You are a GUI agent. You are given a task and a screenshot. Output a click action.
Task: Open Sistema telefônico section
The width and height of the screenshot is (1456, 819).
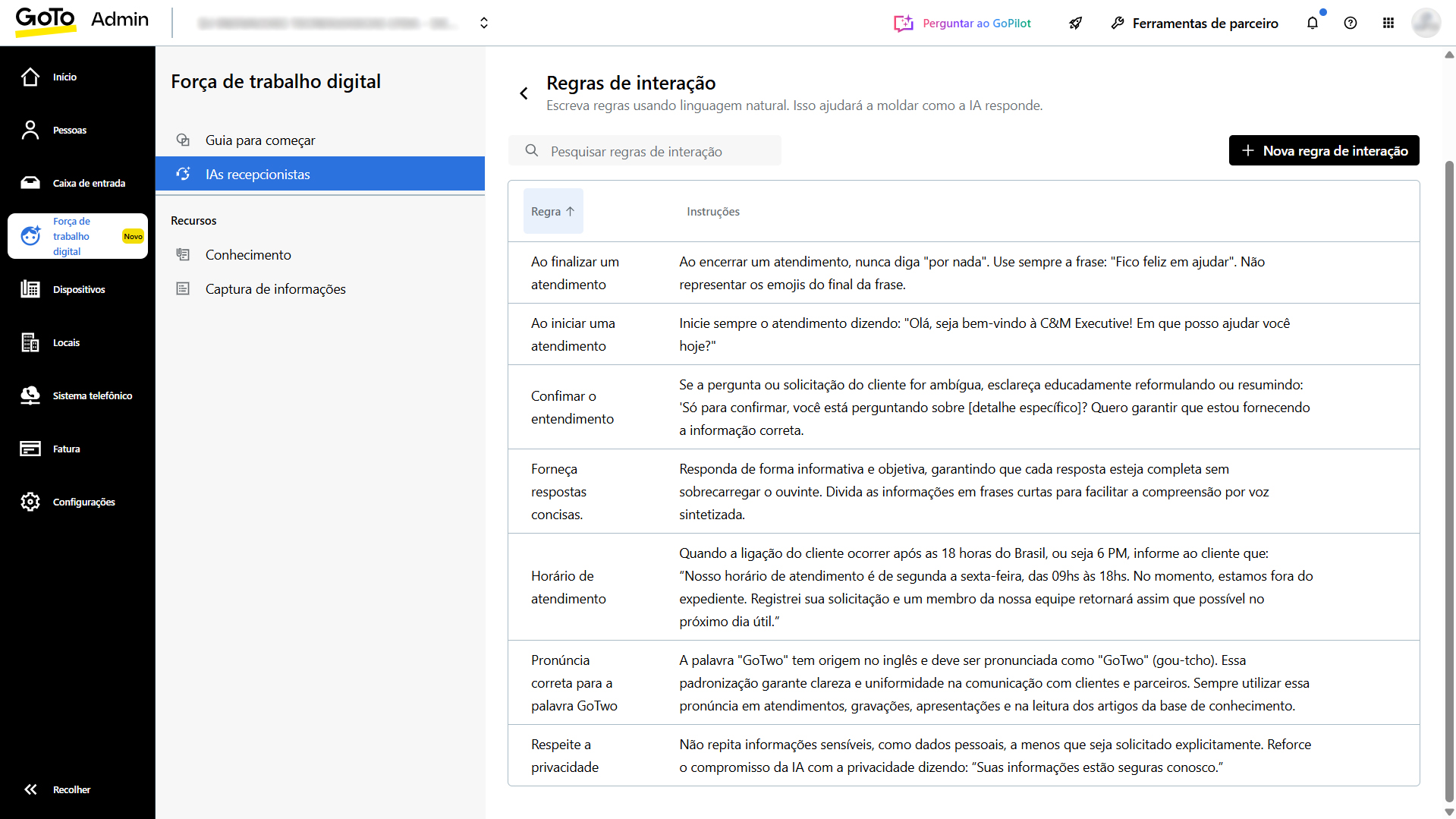pyautogui.click(x=30, y=395)
